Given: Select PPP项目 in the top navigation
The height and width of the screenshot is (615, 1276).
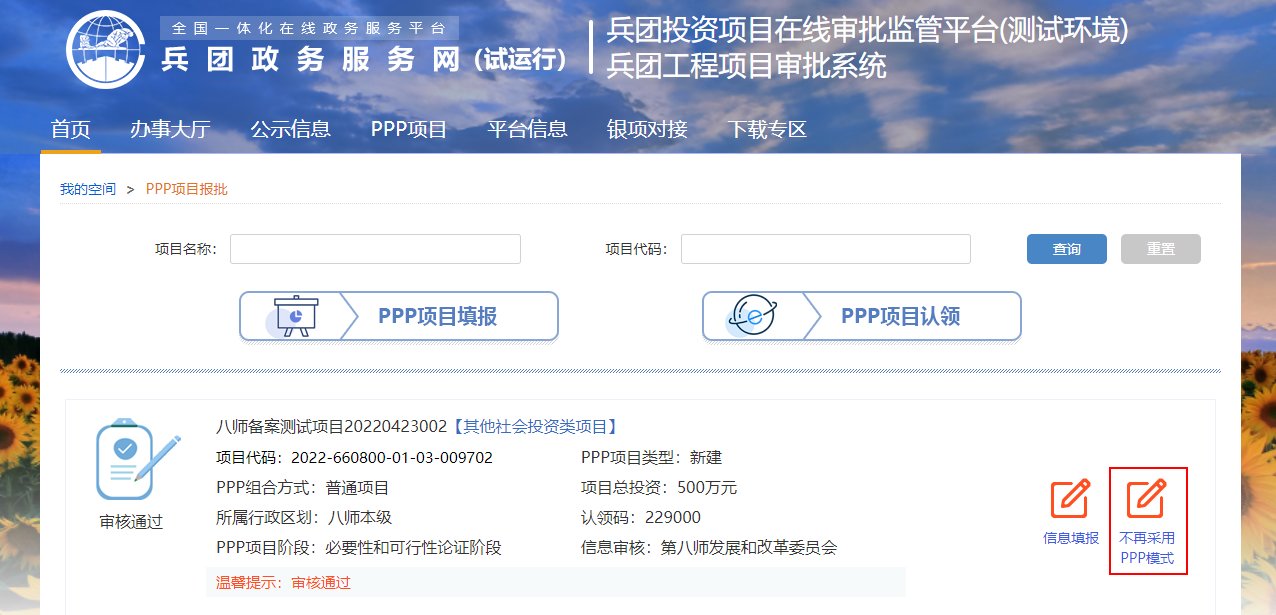Looking at the screenshot, I should coord(408,129).
